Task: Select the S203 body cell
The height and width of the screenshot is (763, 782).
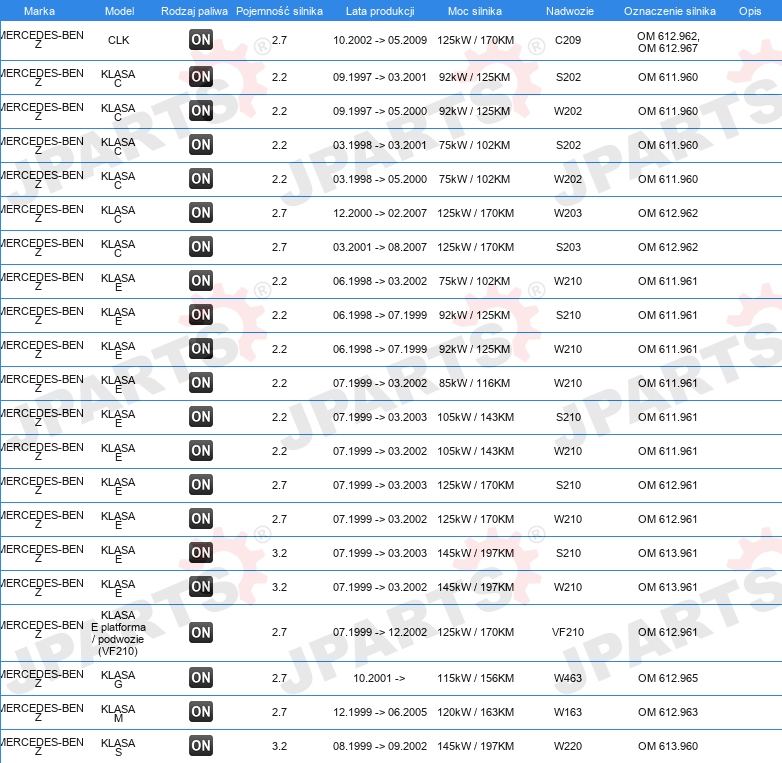Action: [568, 247]
